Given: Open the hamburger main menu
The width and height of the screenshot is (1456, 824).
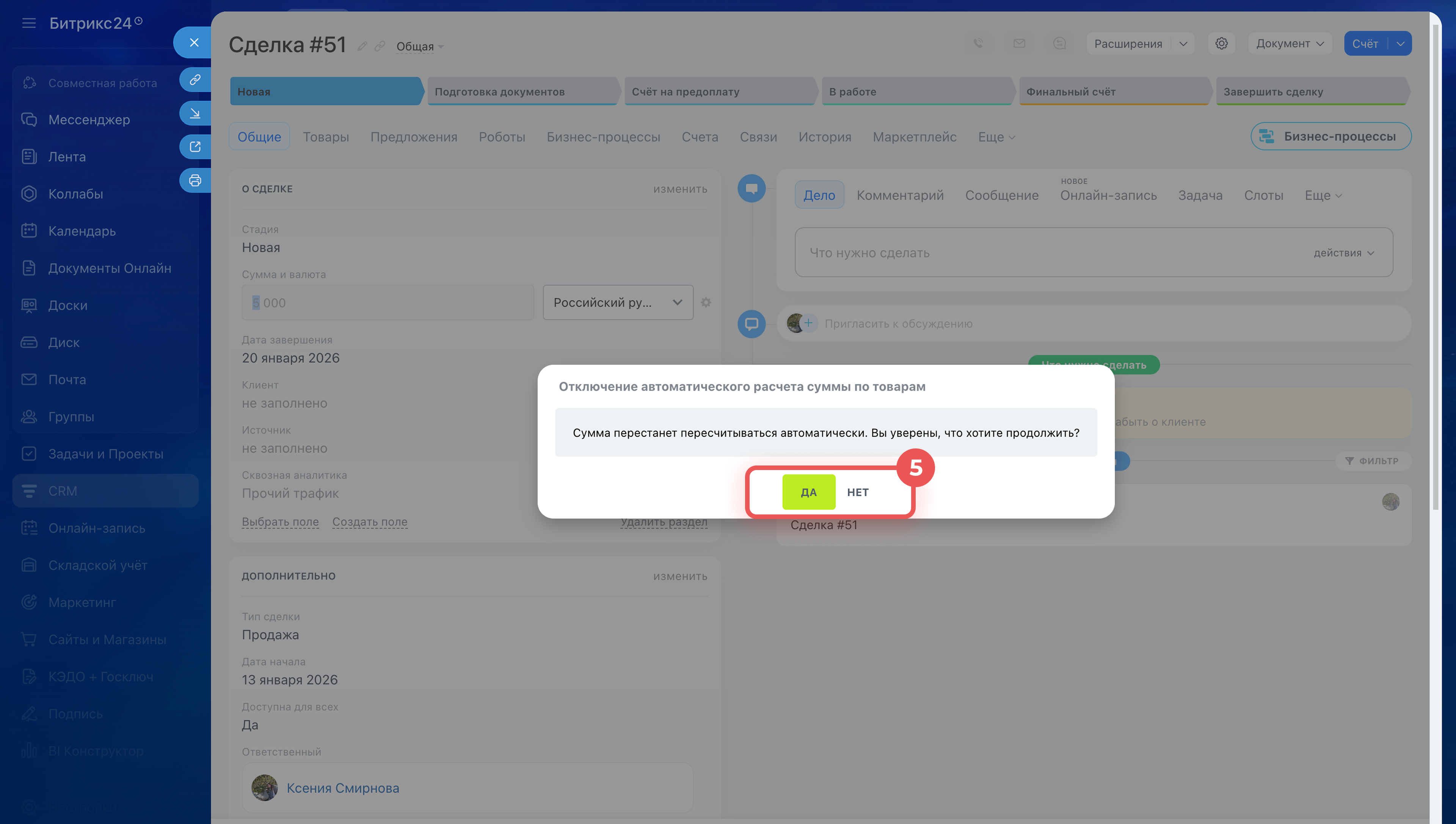Looking at the screenshot, I should coord(29,23).
